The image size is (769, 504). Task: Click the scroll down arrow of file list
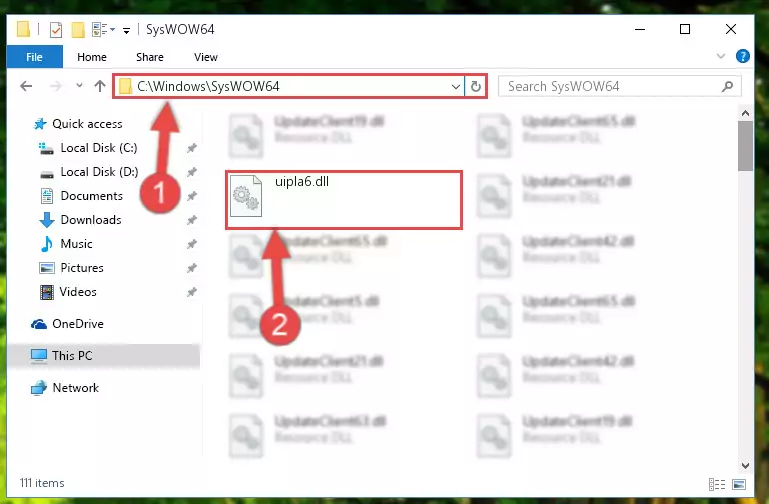(745, 466)
